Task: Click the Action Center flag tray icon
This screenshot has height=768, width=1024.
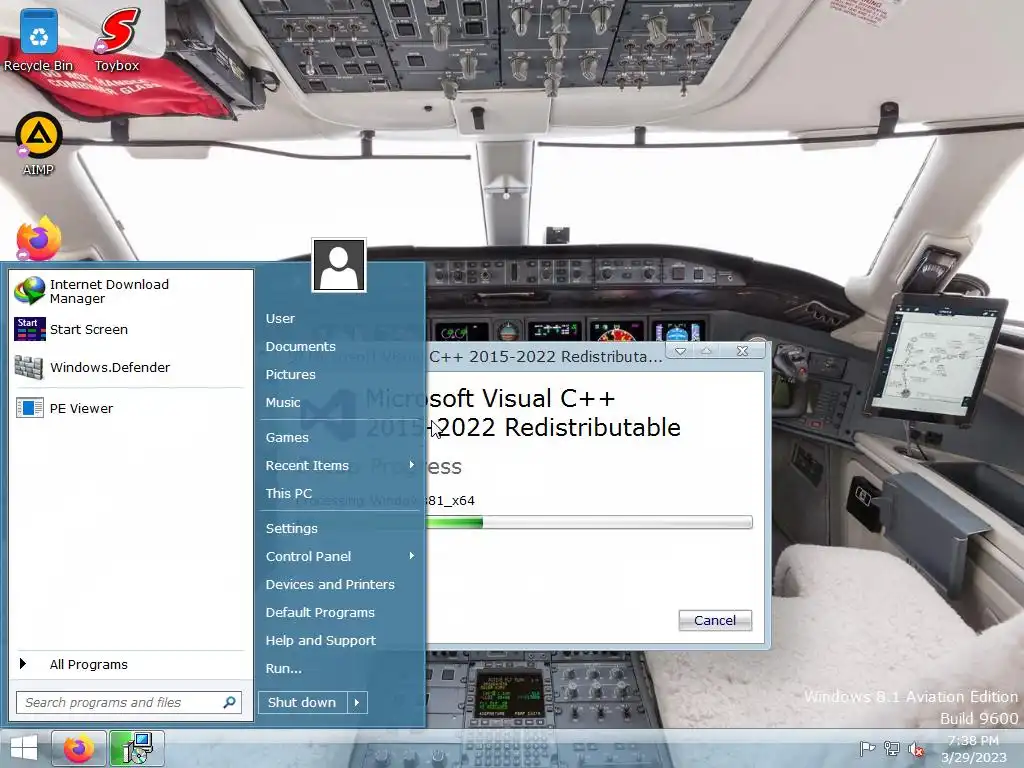Action: (867, 748)
